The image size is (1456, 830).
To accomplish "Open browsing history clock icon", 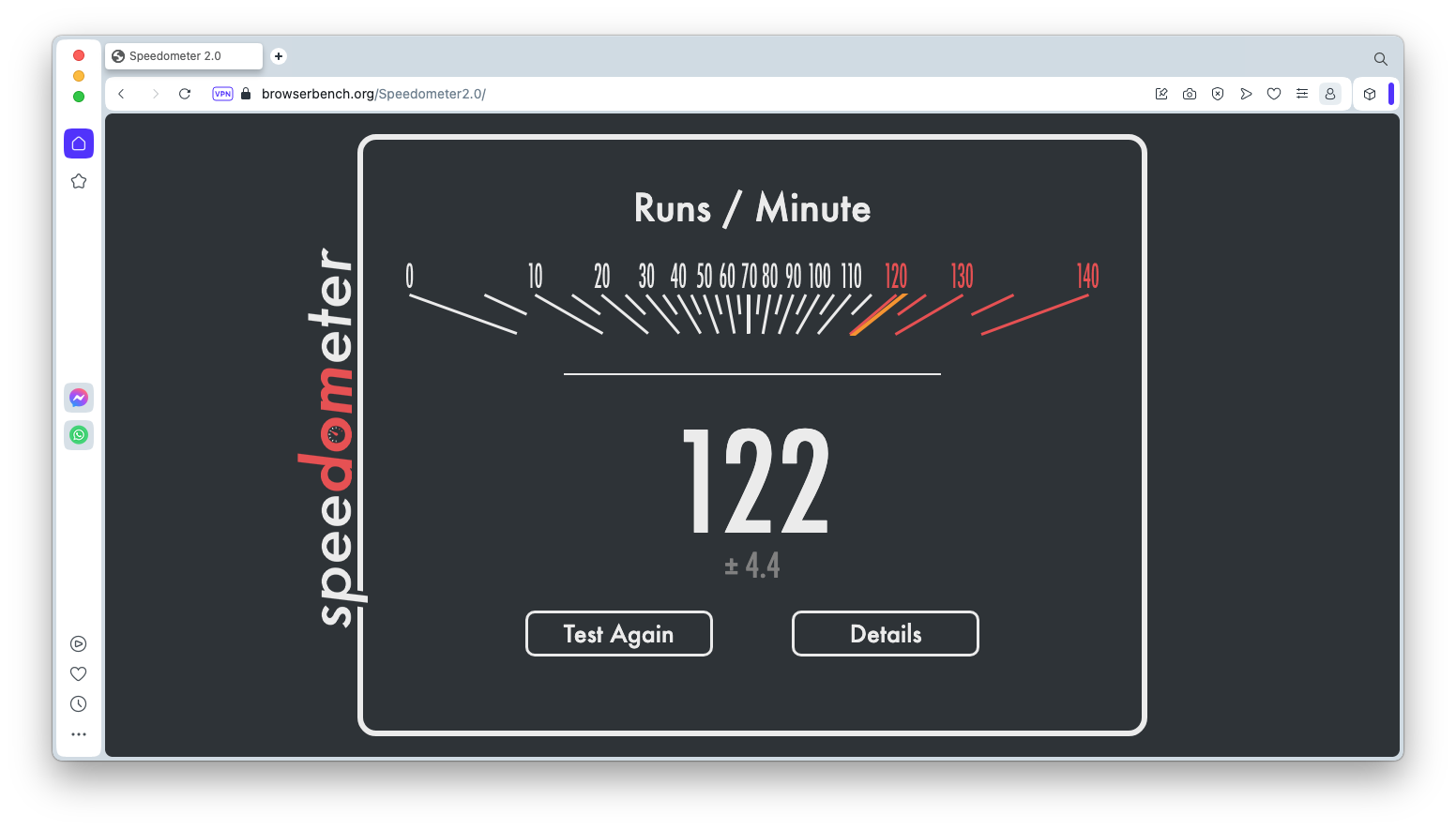I will click(79, 703).
